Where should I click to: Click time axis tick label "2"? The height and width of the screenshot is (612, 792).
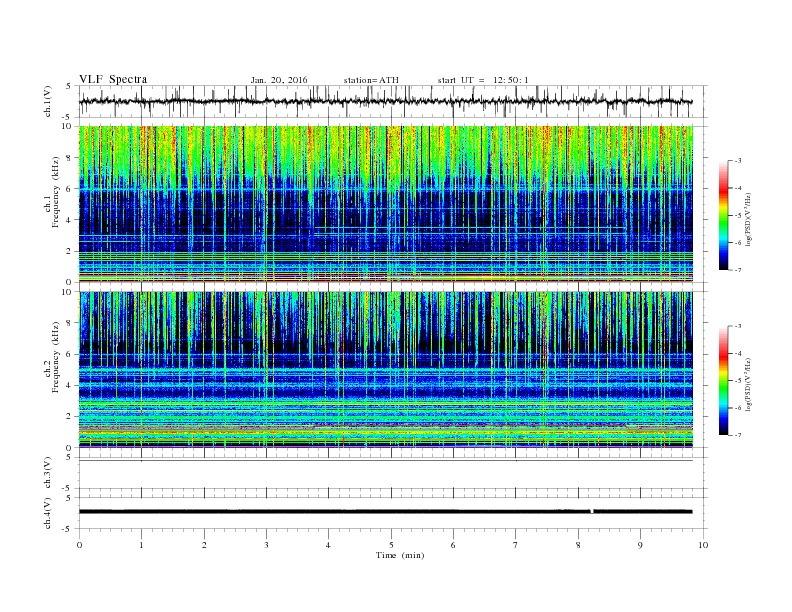tap(204, 545)
